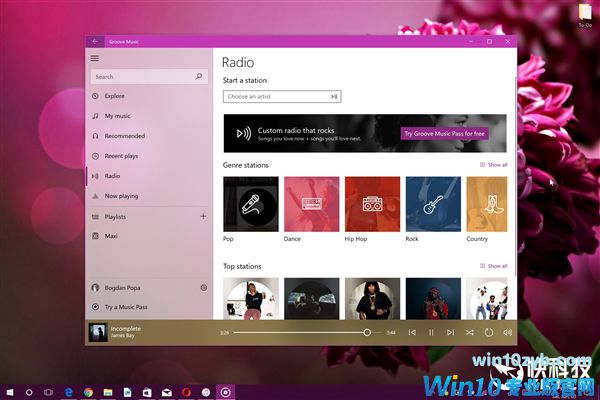Create new playlist with plus icon
This screenshot has height=400, width=600.
click(x=203, y=217)
